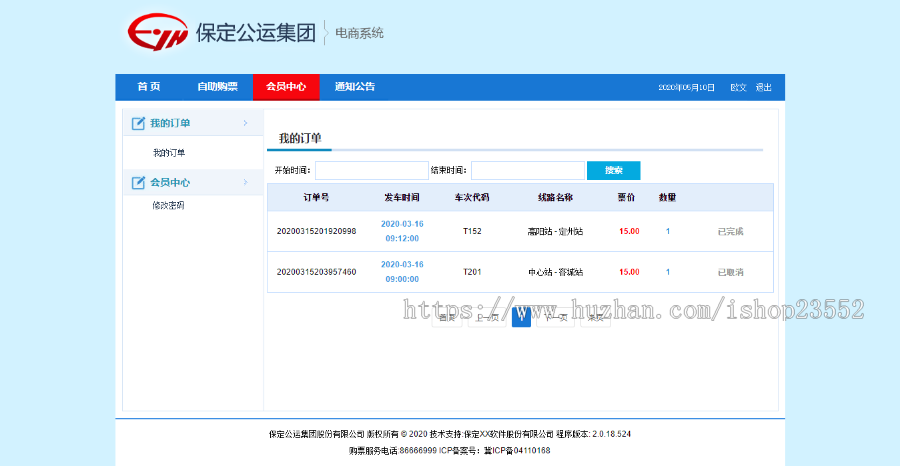Open 自助购票 navigation tab
The width and height of the screenshot is (900, 466).
point(217,87)
